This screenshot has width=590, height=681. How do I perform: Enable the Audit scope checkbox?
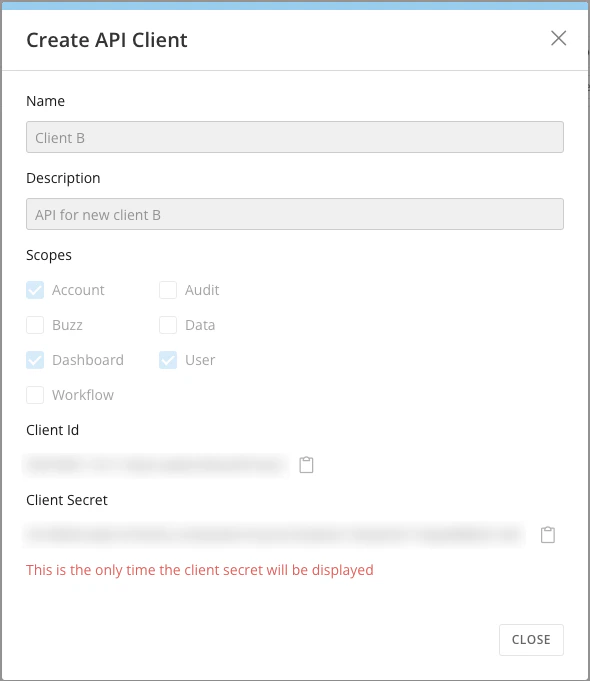168,290
